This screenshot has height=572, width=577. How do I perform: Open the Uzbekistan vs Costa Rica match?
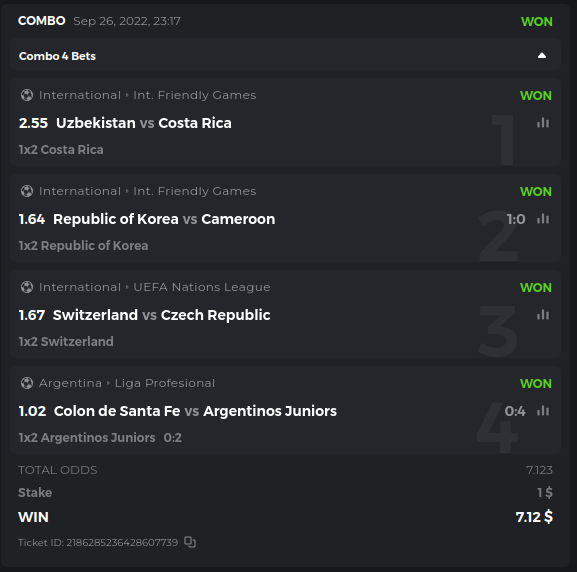coord(144,123)
